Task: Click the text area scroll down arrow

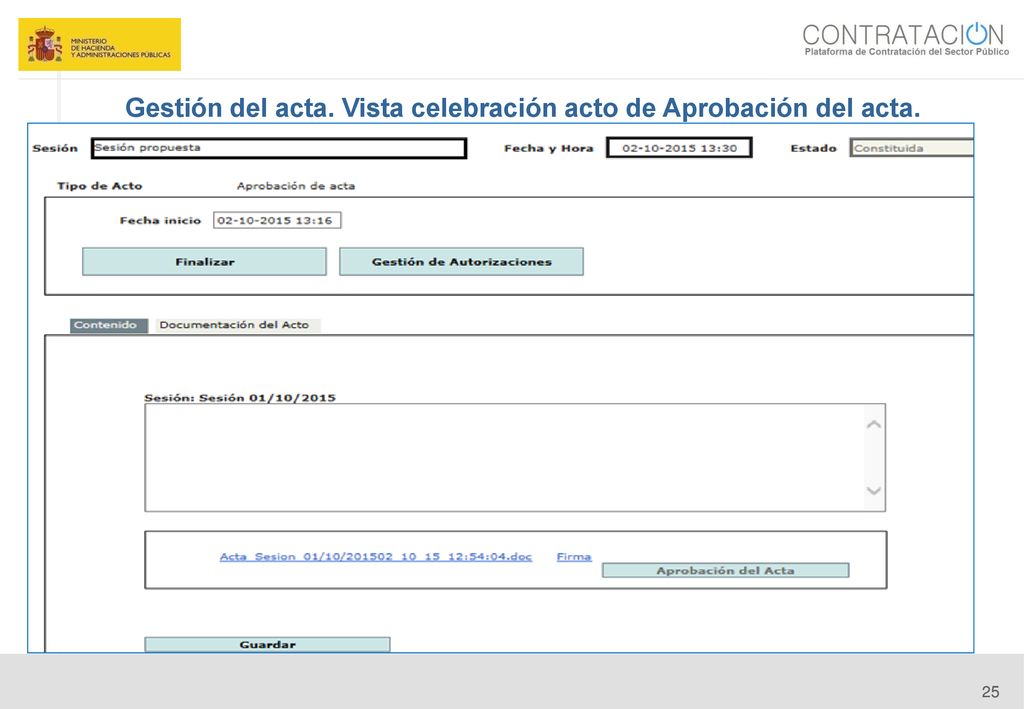Action: [x=874, y=490]
